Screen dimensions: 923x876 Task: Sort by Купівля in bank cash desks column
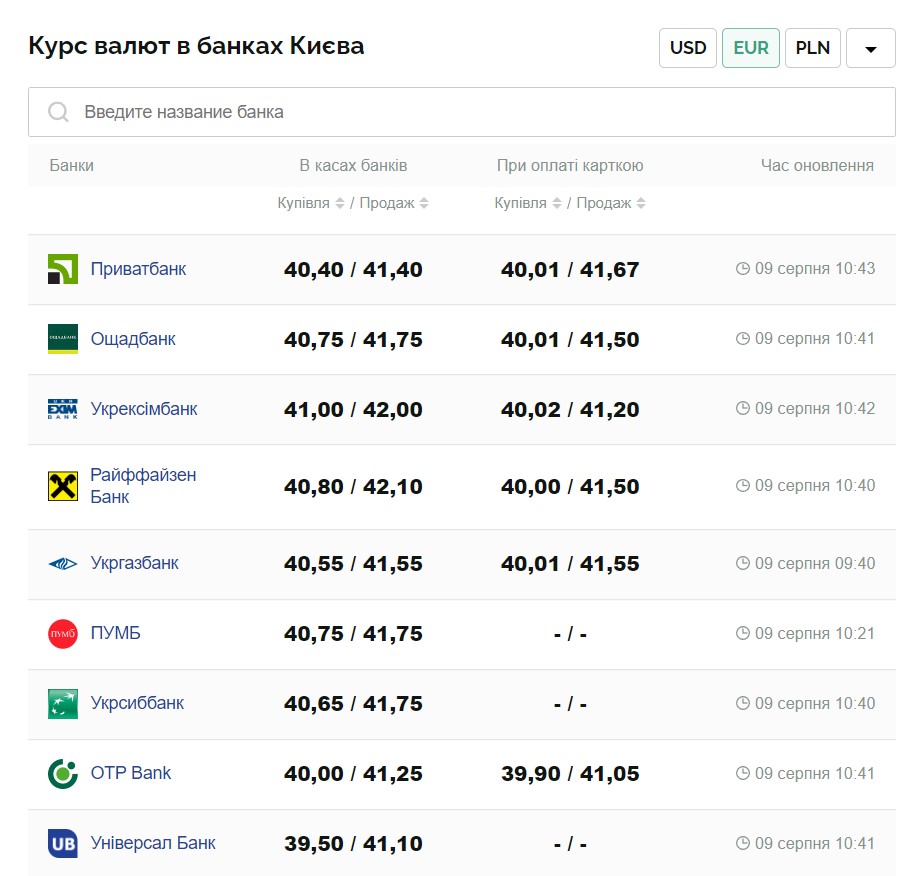tap(311, 203)
